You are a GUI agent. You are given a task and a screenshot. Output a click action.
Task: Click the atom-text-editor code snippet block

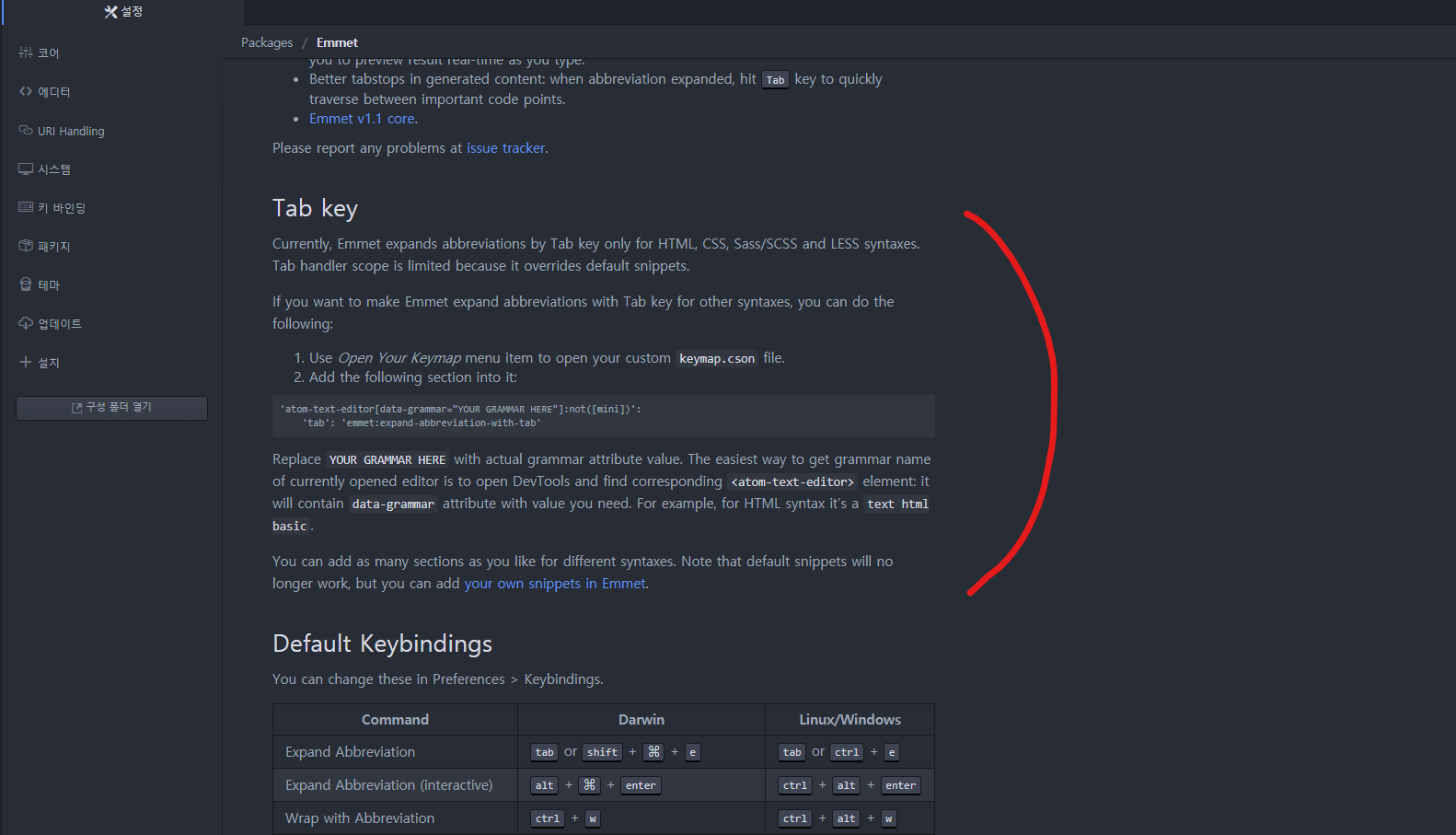coord(604,416)
